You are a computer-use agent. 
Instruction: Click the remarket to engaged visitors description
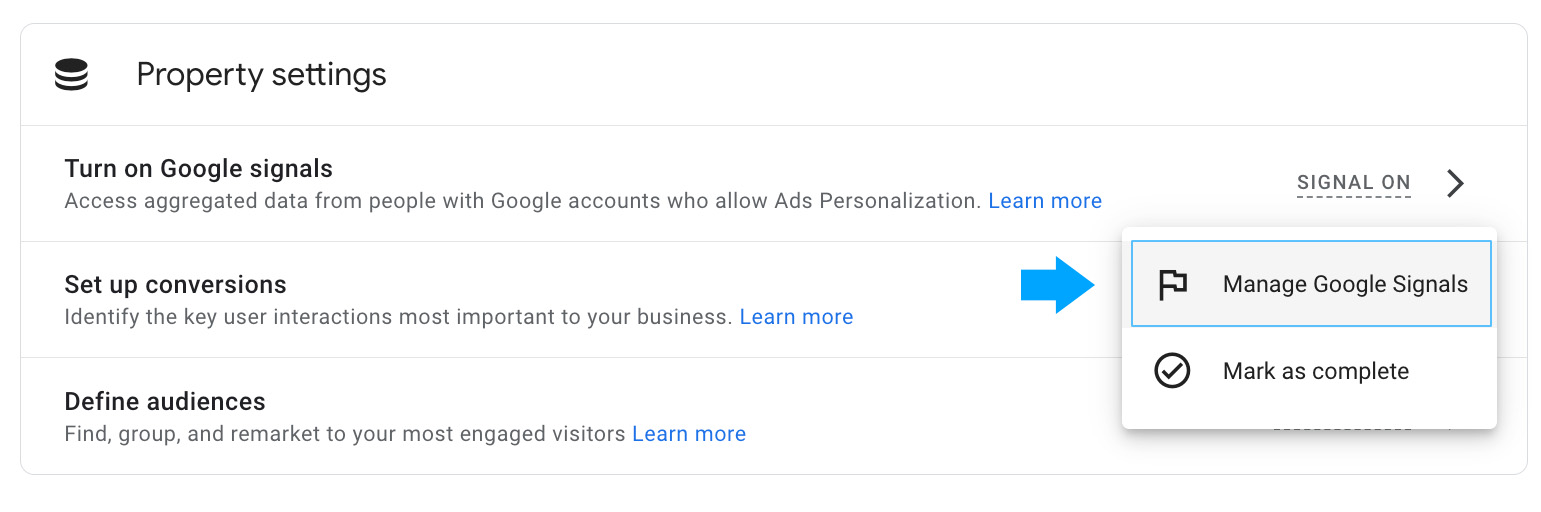(x=346, y=434)
